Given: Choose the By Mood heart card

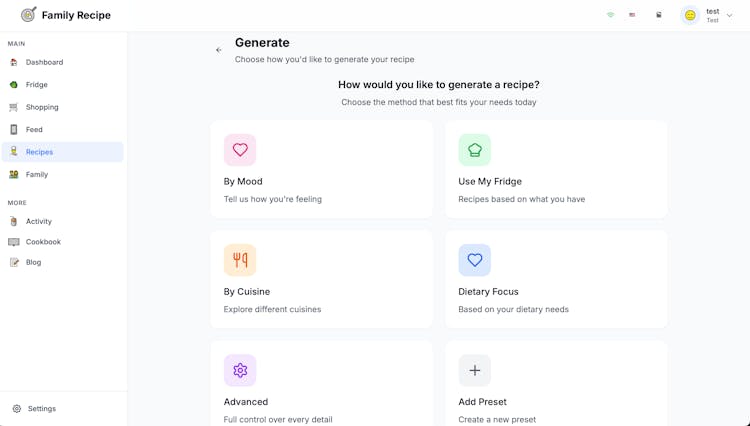Looking at the screenshot, I should [x=321, y=169].
